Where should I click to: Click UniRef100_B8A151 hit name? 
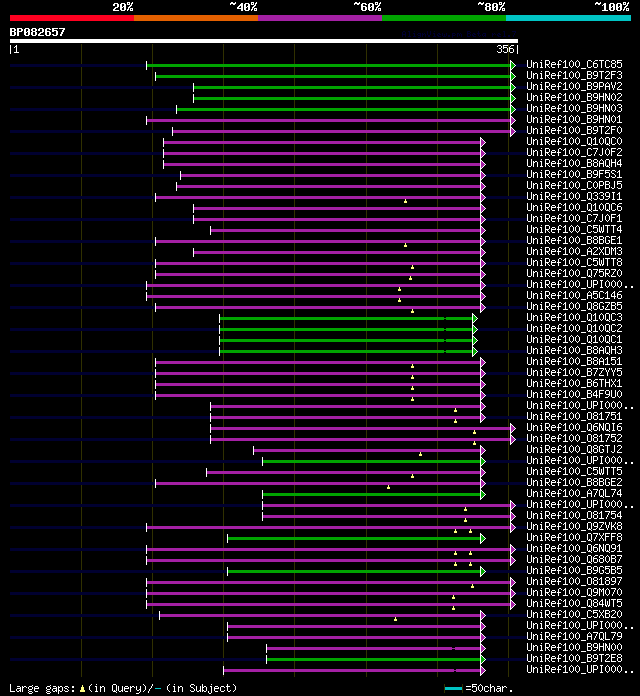pos(574,361)
